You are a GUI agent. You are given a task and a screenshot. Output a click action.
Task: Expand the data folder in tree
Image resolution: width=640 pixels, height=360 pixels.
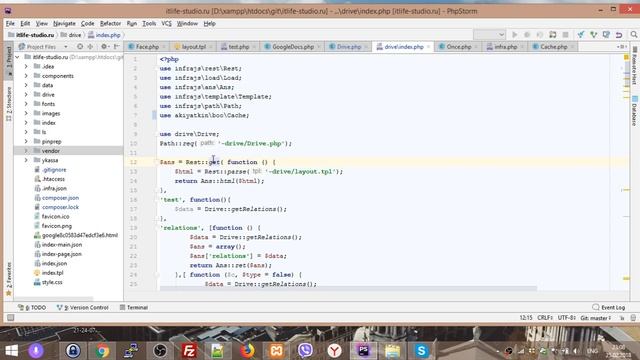[26, 85]
